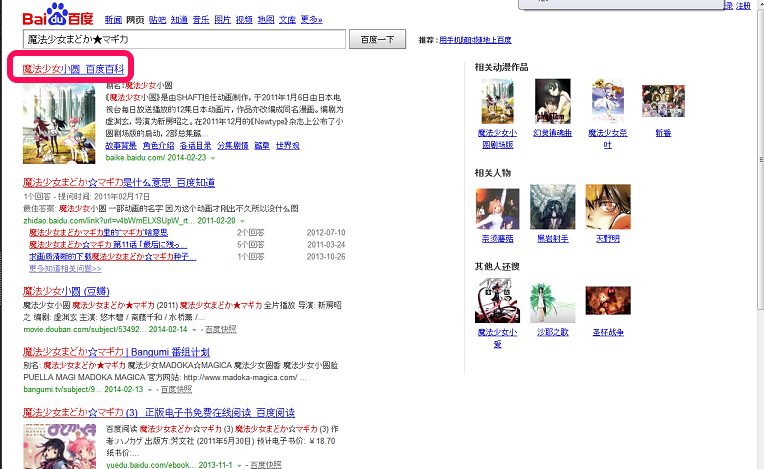Click the Baidu Baike result poster thumbnail
Viewport: 764px width, 469px height.
pyautogui.click(x=59, y=123)
